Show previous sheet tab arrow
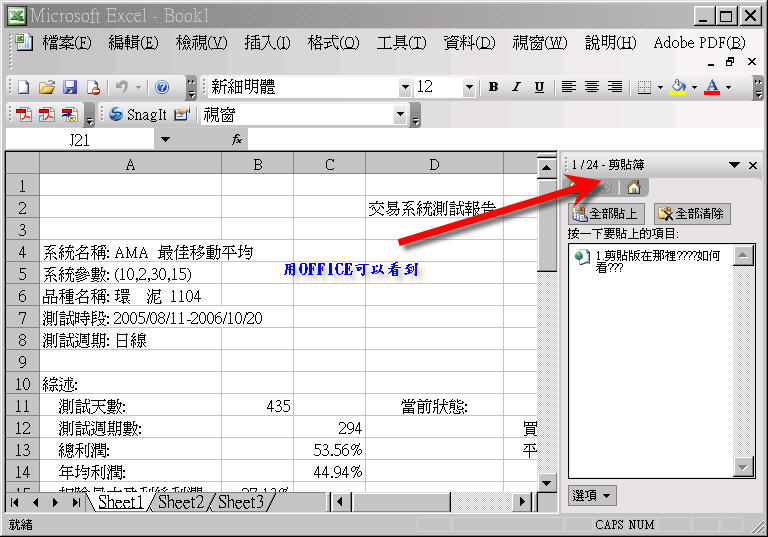Image resolution: width=768 pixels, height=537 pixels. (35, 502)
